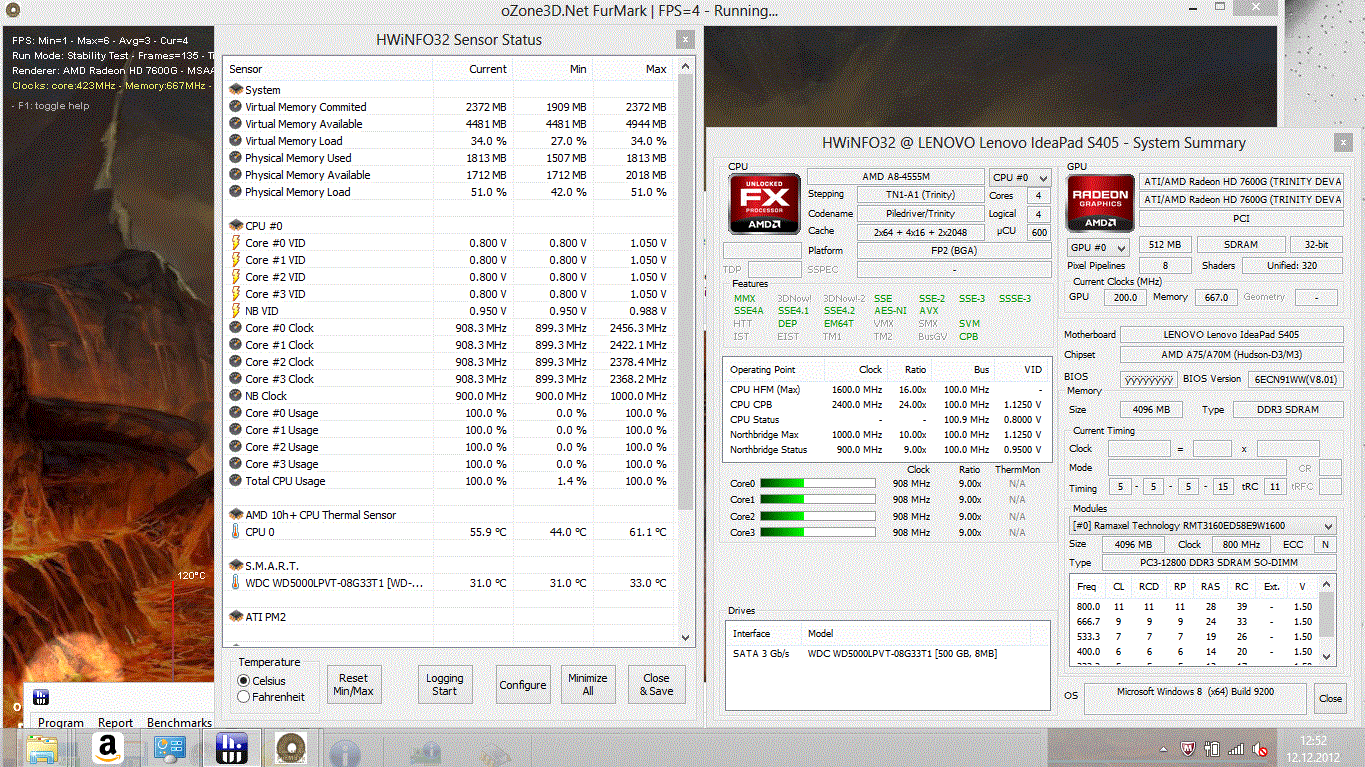Click the Core1 load bar
This screenshot has height=767, width=1365.
[818, 500]
